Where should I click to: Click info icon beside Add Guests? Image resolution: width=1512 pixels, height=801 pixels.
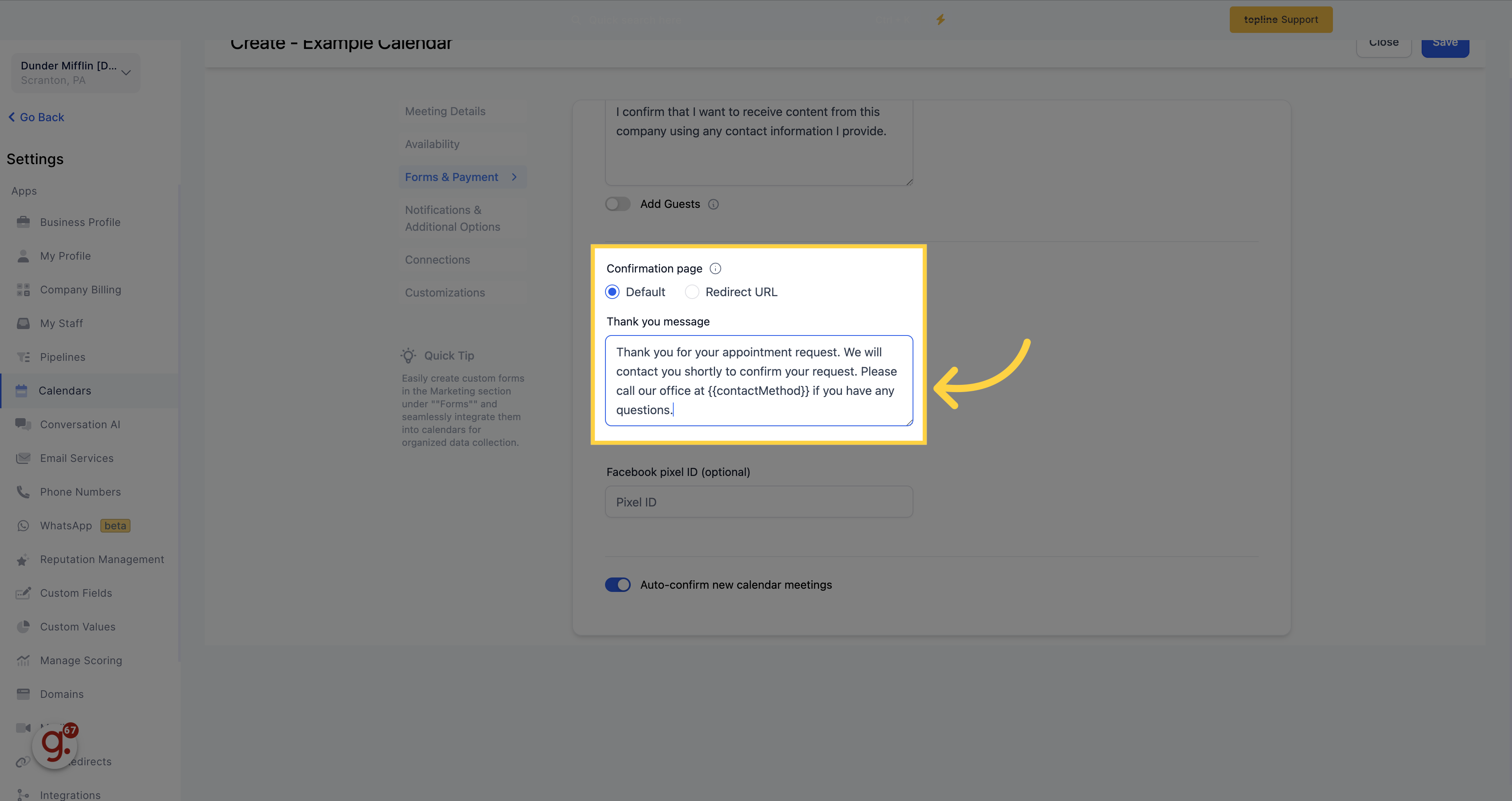tap(713, 204)
